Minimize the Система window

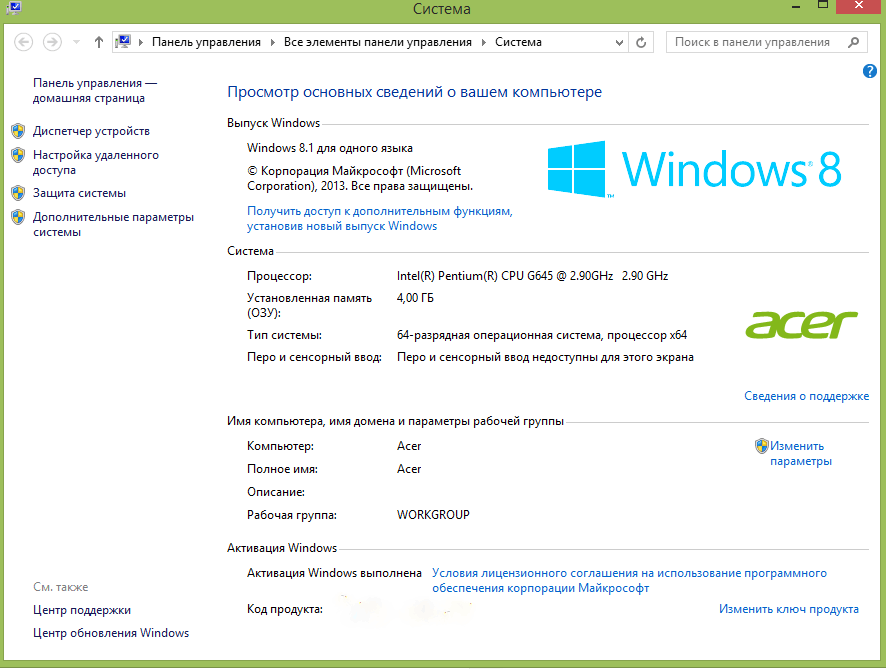click(x=796, y=7)
